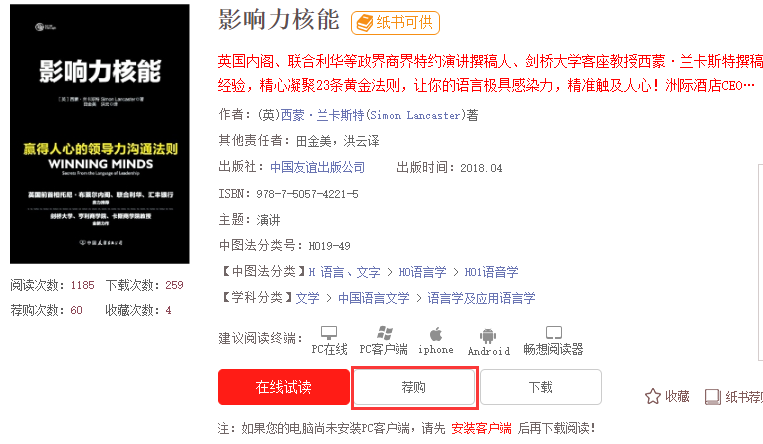The width and height of the screenshot is (763, 444).
Task: Click the 纸书荐购 book icon
Action: tap(713, 397)
